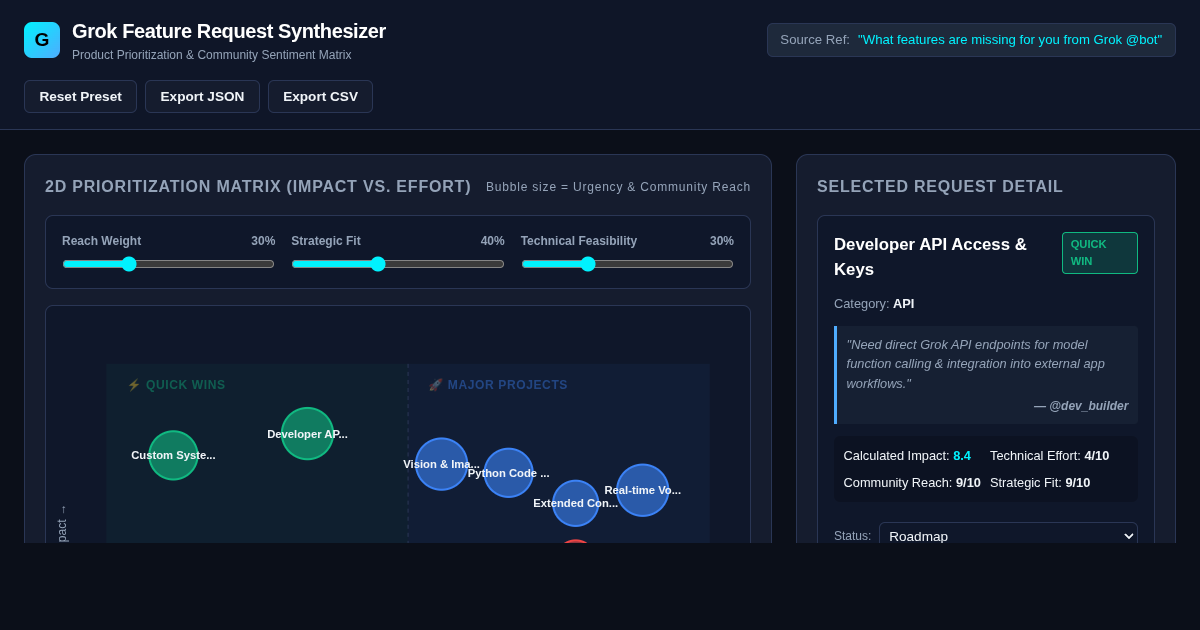Click the Grok Feature Request Synthesizer title

pyautogui.click(x=229, y=31)
